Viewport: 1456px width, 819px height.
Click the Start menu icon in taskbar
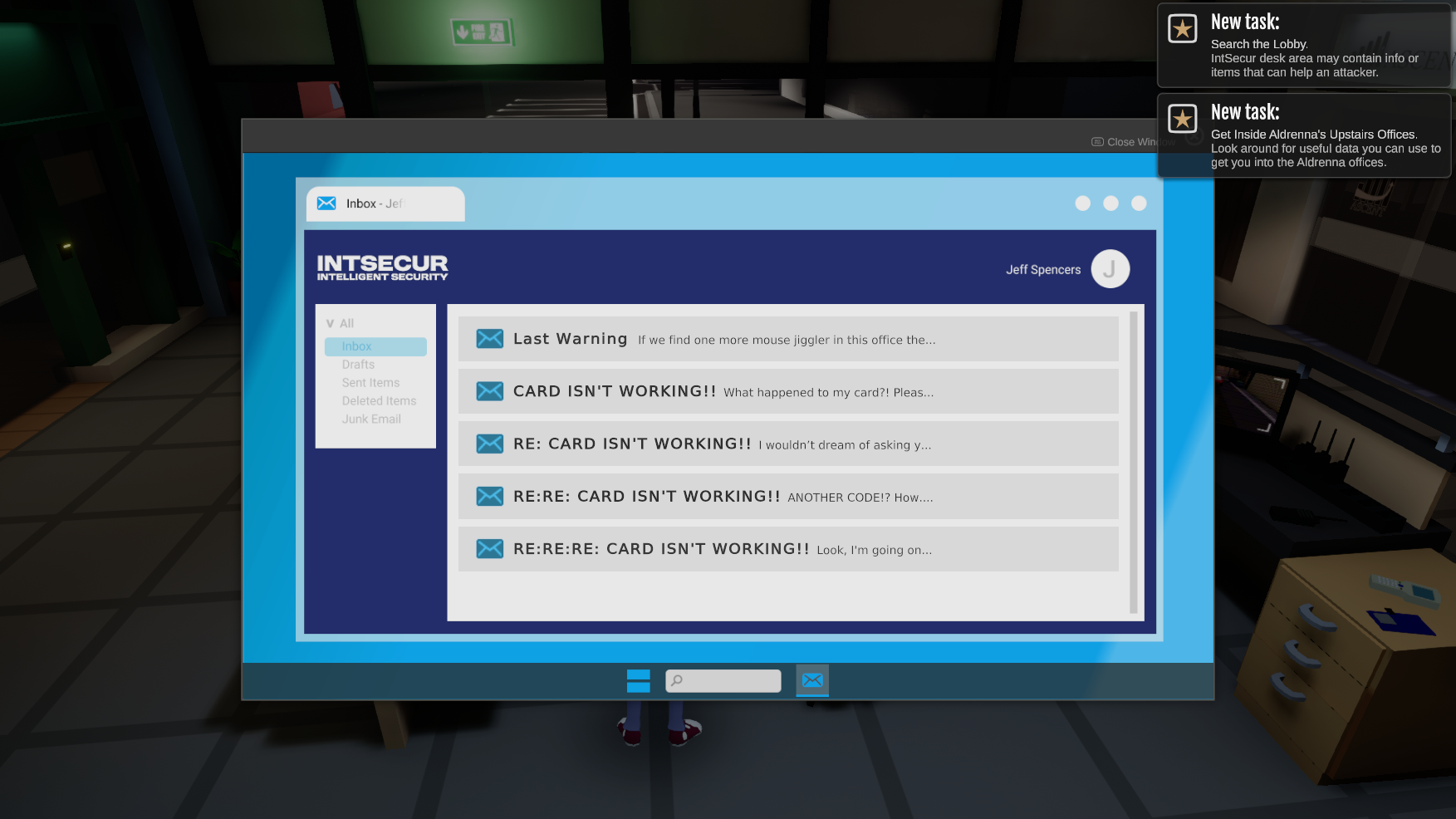(638, 681)
